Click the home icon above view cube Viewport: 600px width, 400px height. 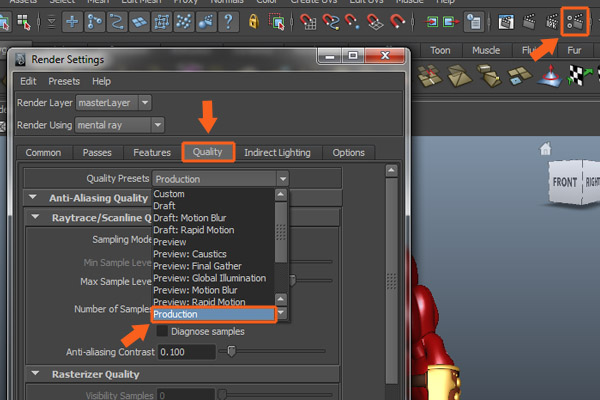point(545,149)
